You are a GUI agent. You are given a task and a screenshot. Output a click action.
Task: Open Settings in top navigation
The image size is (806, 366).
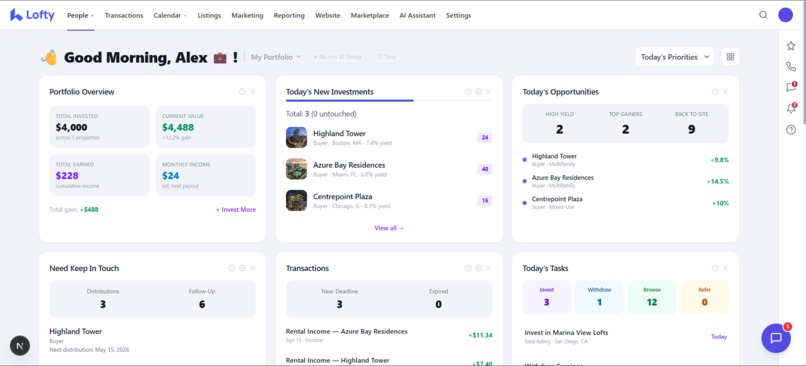tap(459, 15)
